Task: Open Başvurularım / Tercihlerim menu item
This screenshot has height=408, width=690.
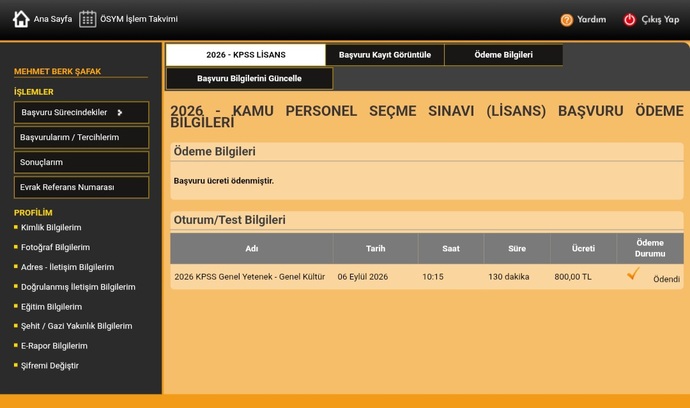Action: pyautogui.click(x=81, y=137)
